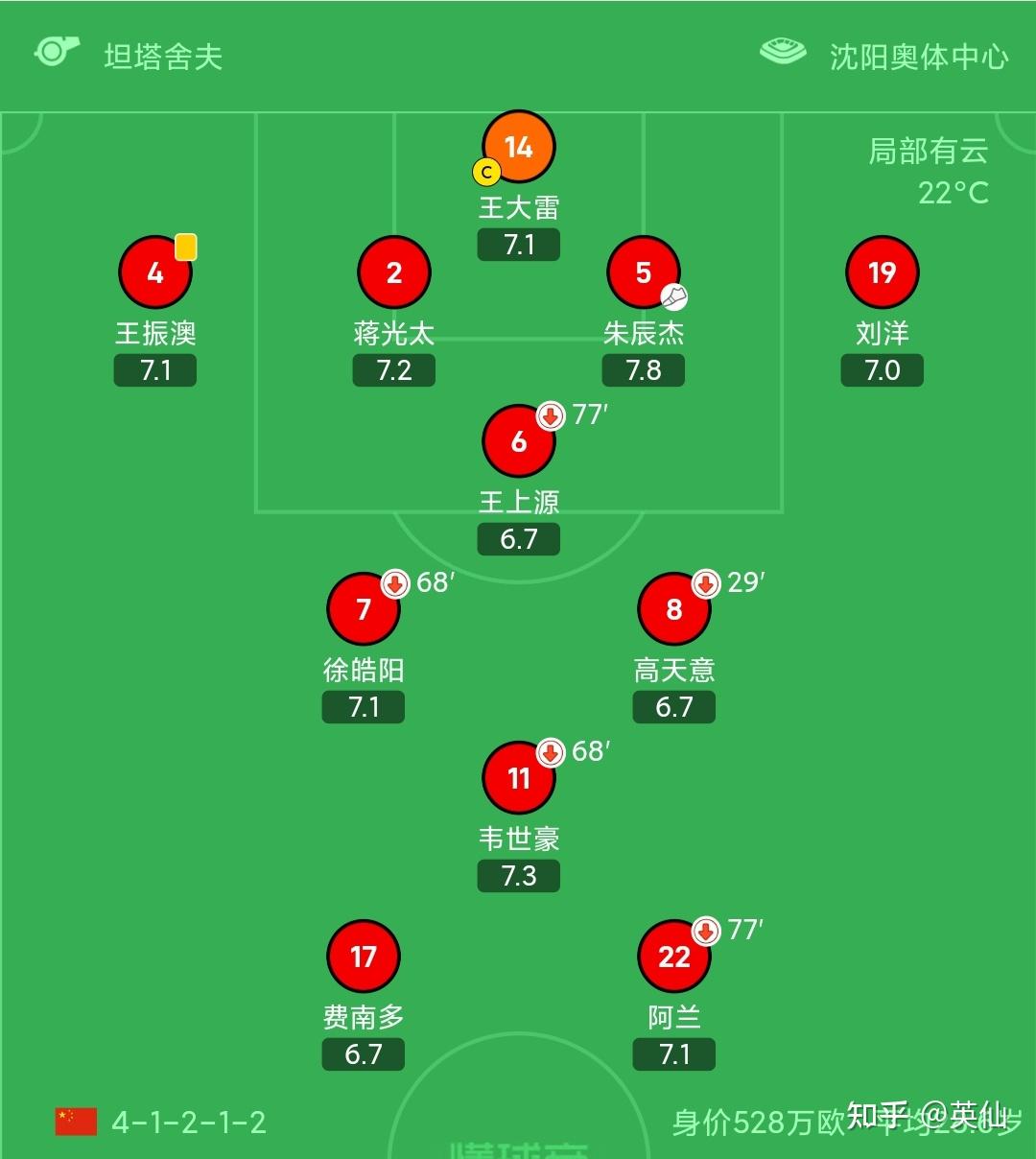Click the 29' substitution arrow on 高天意
Screen dimensions: 1036x1159
coord(706,583)
